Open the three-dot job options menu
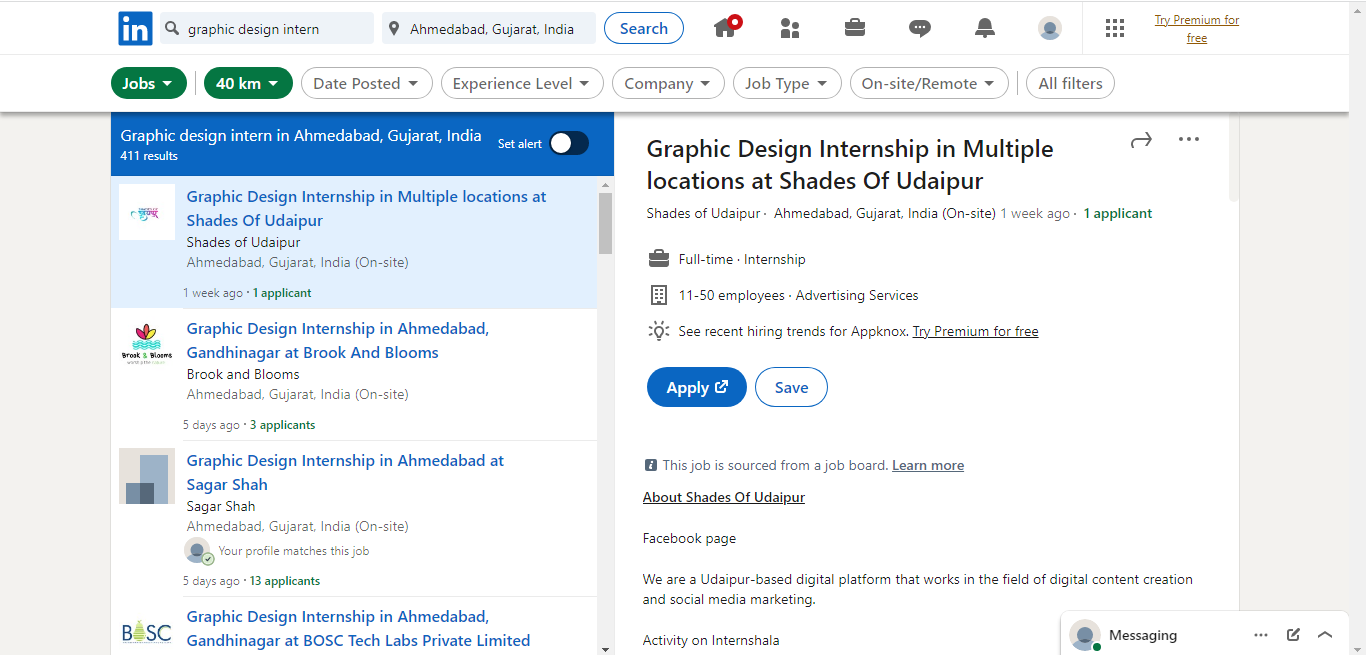 [x=1189, y=139]
